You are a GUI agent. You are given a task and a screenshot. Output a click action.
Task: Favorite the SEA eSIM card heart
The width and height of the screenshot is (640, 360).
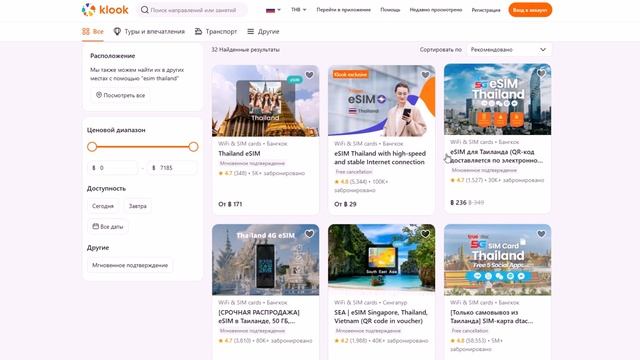tap(425, 234)
